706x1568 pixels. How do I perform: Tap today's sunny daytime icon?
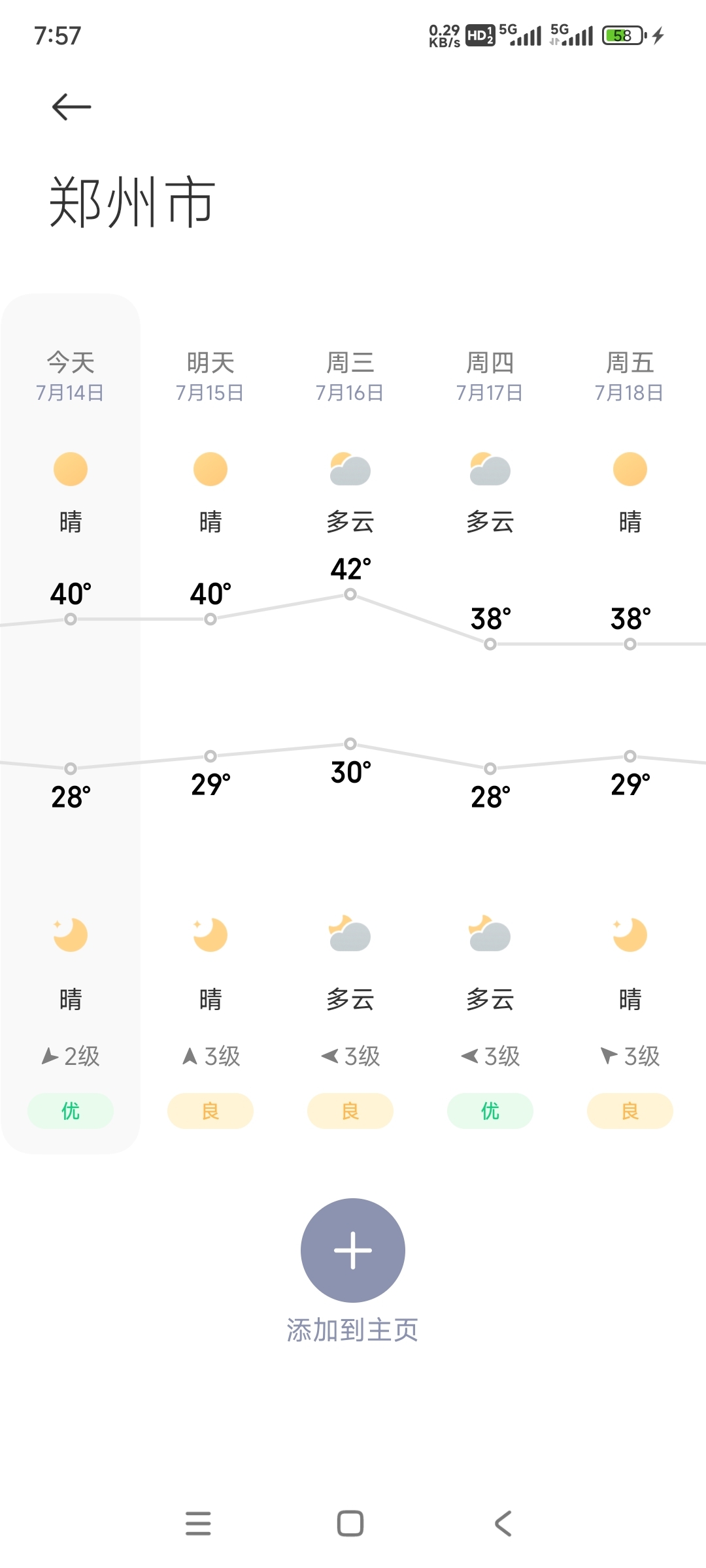[x=71, y=469]
